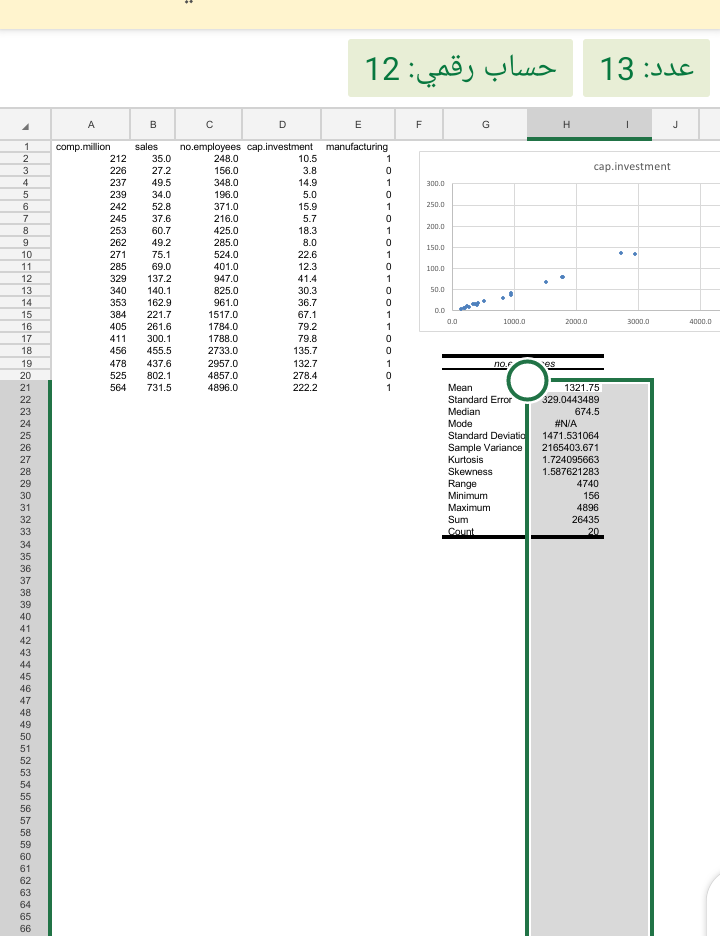Viewport: 720px width, 936px height.
Task: Select column F header
Action: (419, 124)
